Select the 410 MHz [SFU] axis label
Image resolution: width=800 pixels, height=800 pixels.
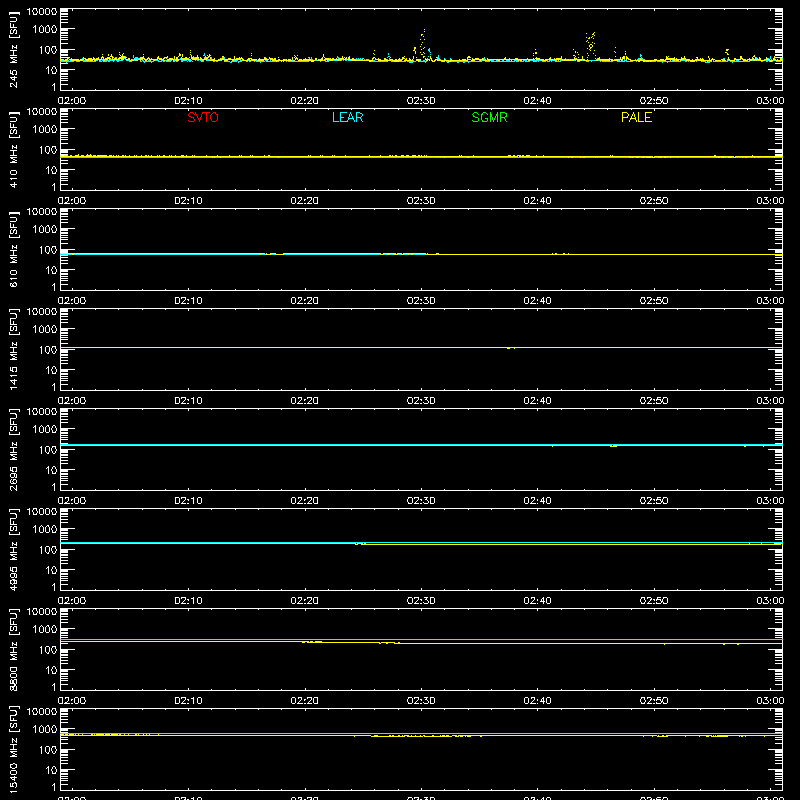pos(14,149)
